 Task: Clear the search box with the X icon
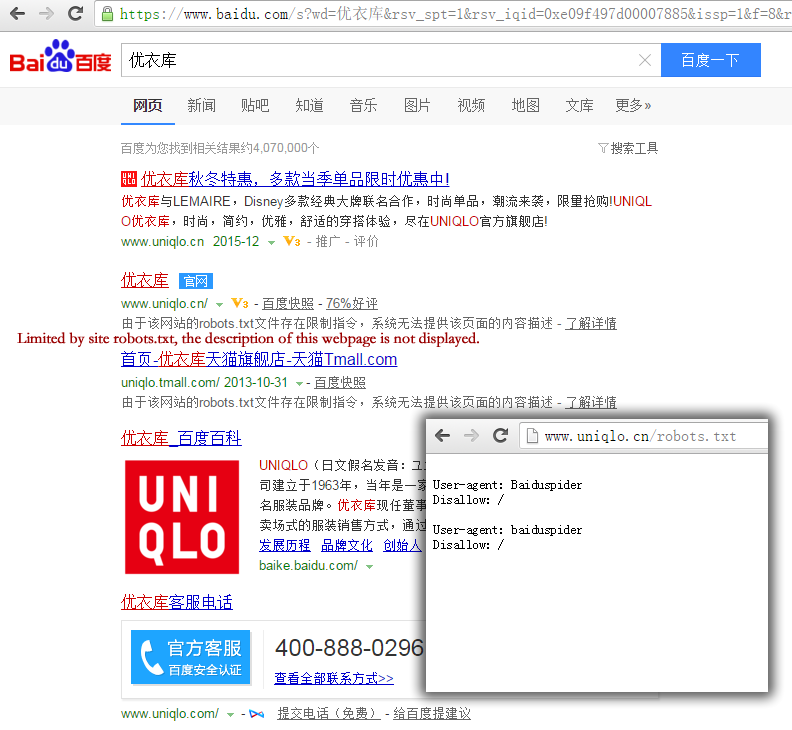[645, 61]
